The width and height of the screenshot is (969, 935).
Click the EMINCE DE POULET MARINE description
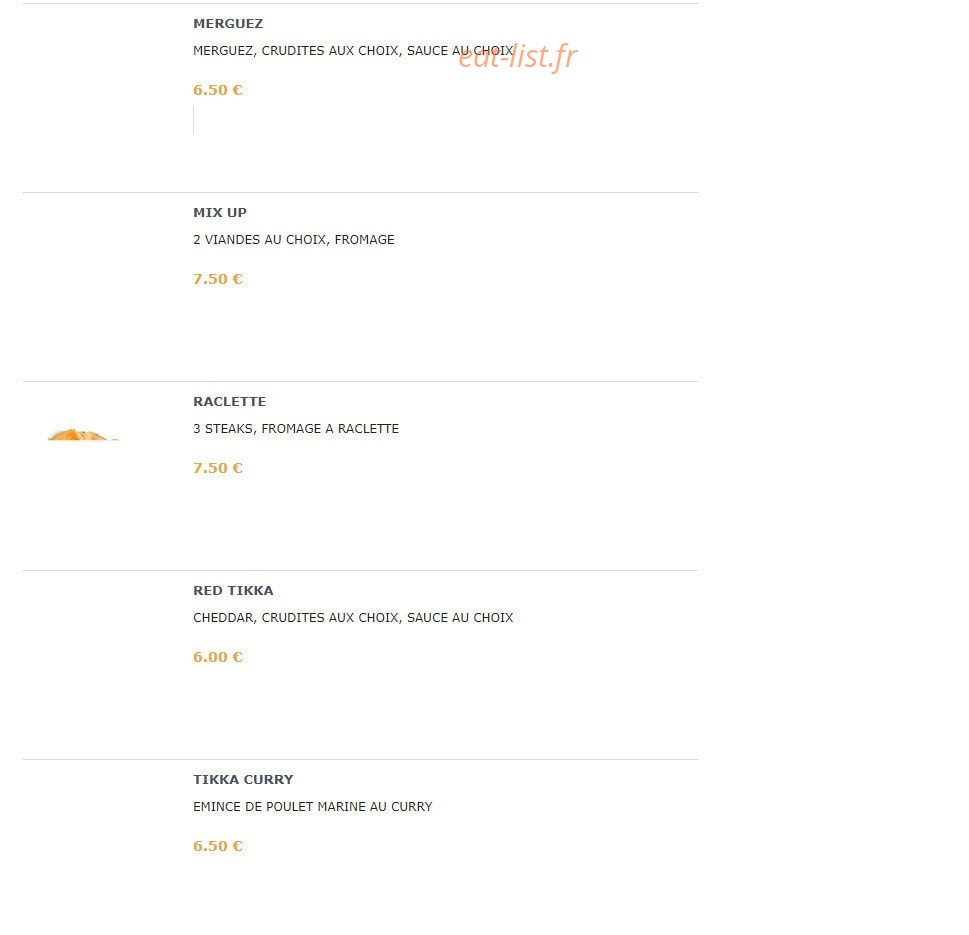[313, 807]
